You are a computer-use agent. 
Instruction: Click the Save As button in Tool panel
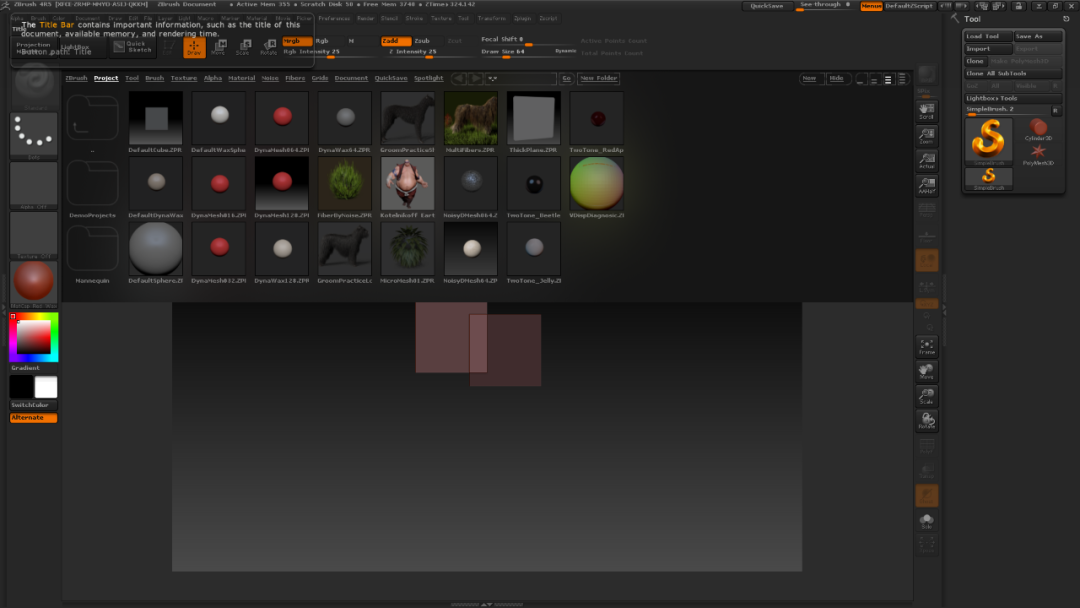(x=1038, y=36)
